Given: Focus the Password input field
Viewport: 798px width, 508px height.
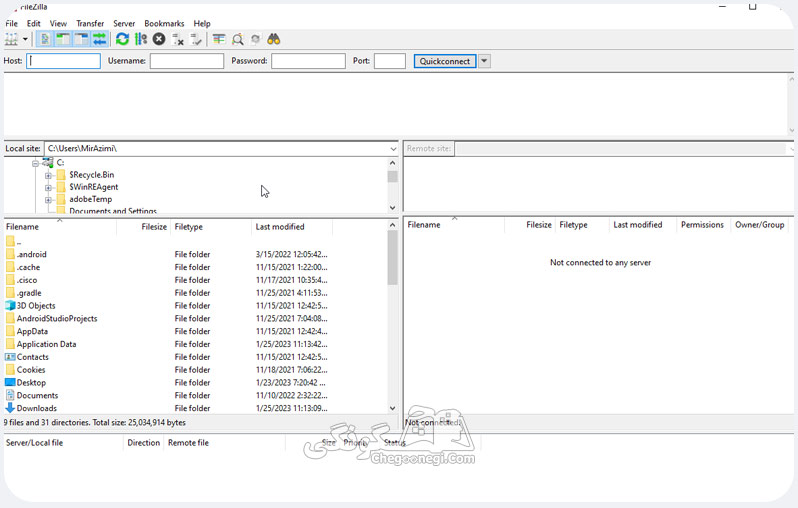Looking at the screenshot, I should pos(308,61).
